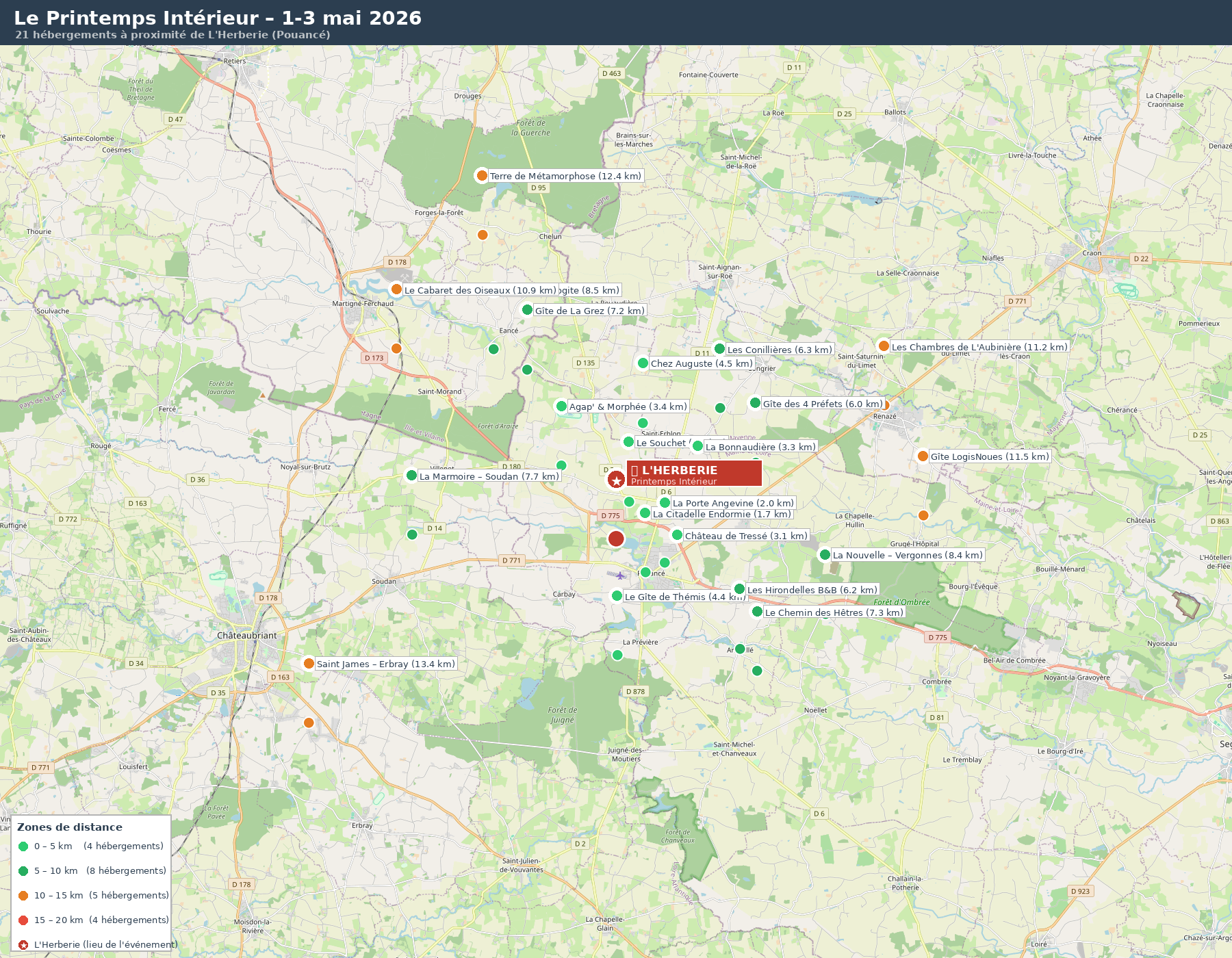Select the Terre de Métamorphose orange marker
1232x958 pixels.
pyautogui.click(x=482, y=176)
